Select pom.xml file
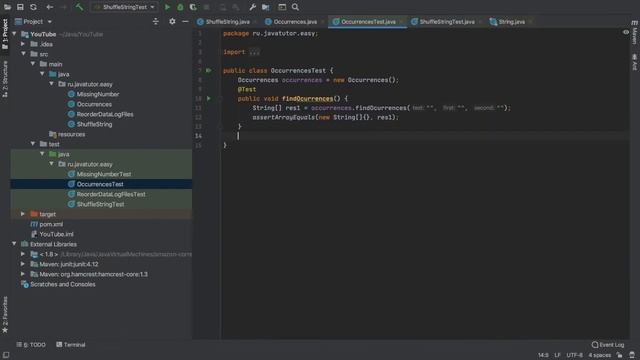The height and width of the screenshot is (360, 640). click(x=51, y=224)
